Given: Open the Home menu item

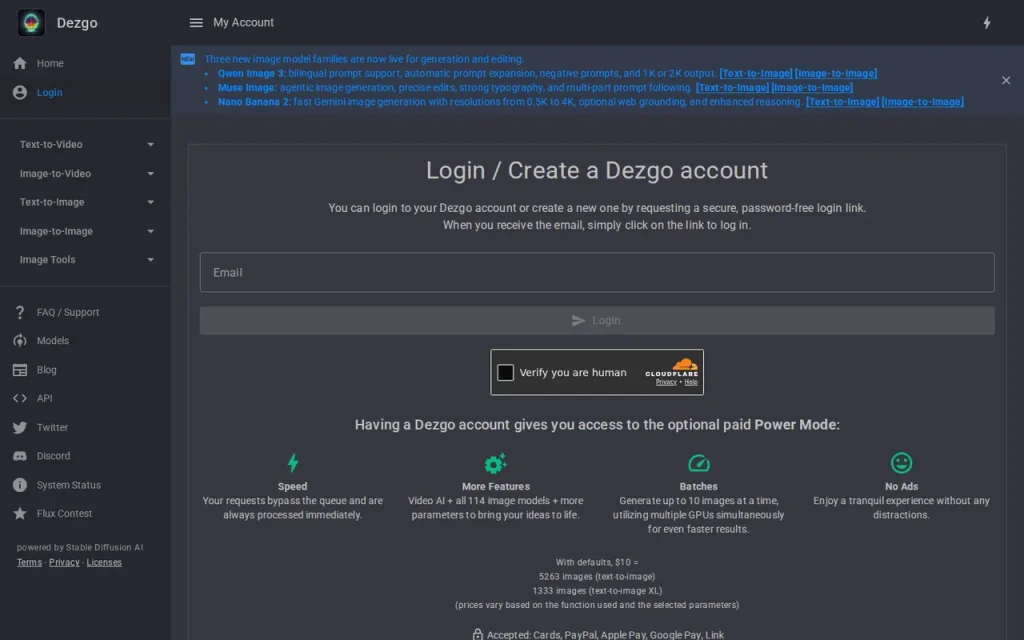Looking at the screenshot, I should tap(86, 63).
